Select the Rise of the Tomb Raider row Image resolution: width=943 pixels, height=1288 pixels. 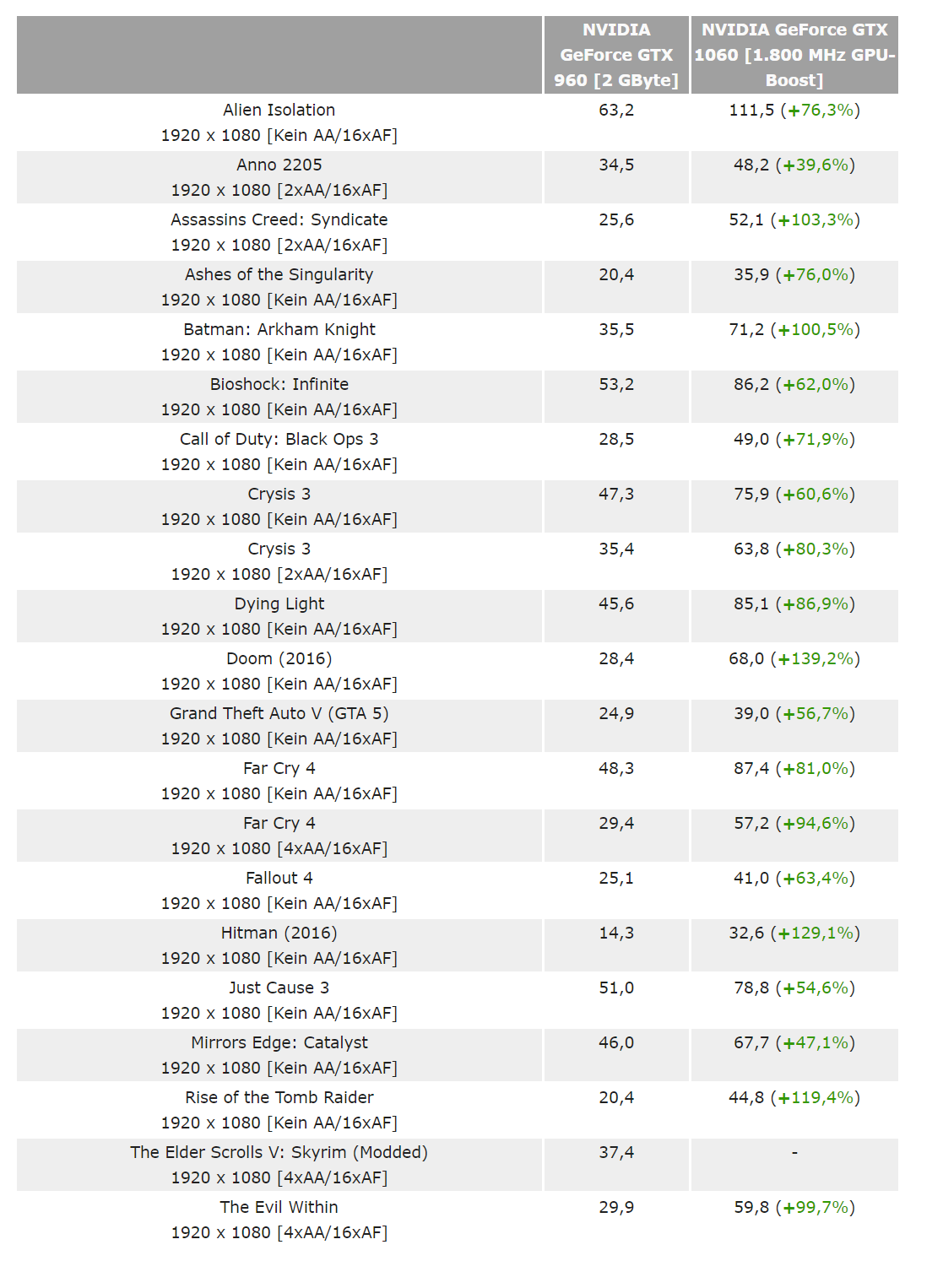coord(458,1110)
